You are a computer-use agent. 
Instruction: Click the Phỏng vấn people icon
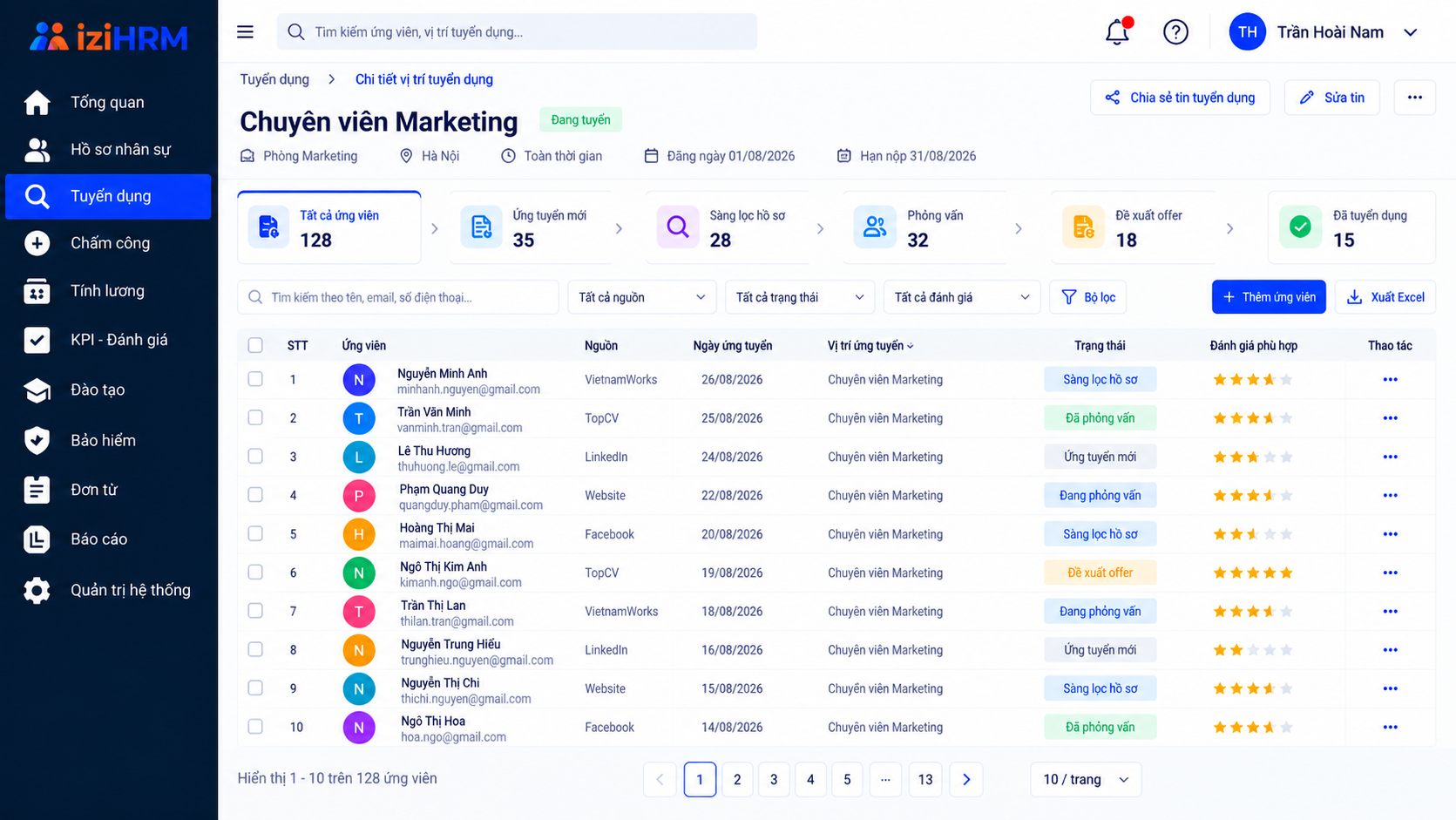pyautogui.click(x=875, y=227)
